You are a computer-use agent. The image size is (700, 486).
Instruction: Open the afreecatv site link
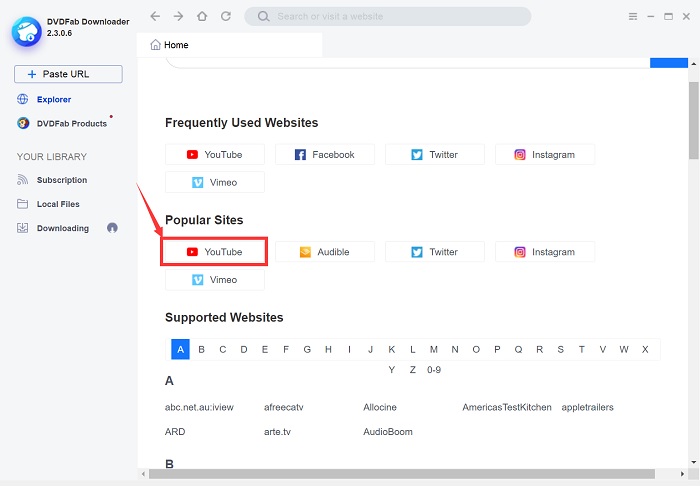tap(283, 407)
